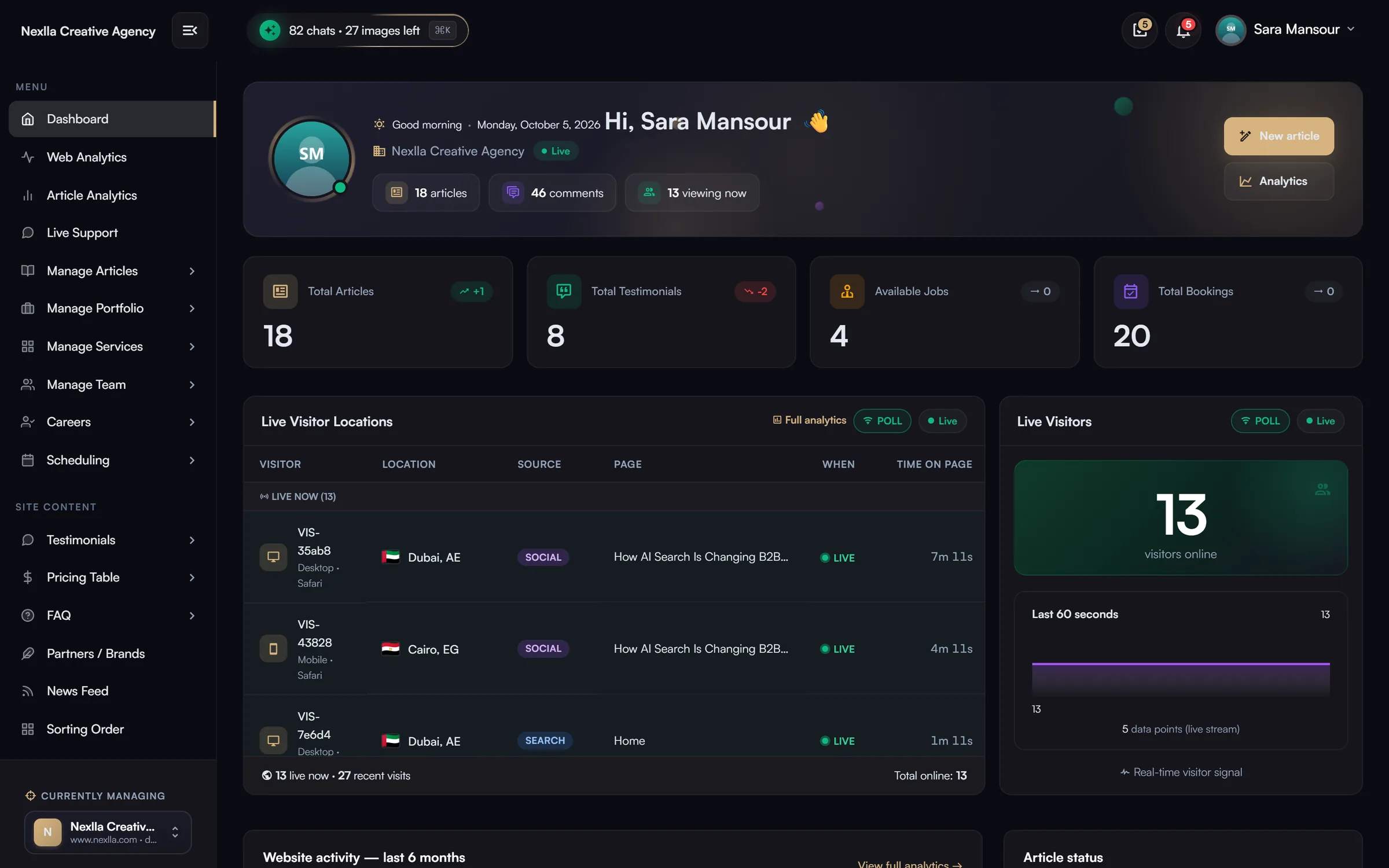Click the 13 viewing now chip
Viewport: 1389px width, 868px height.
click(x=692, y=193)
